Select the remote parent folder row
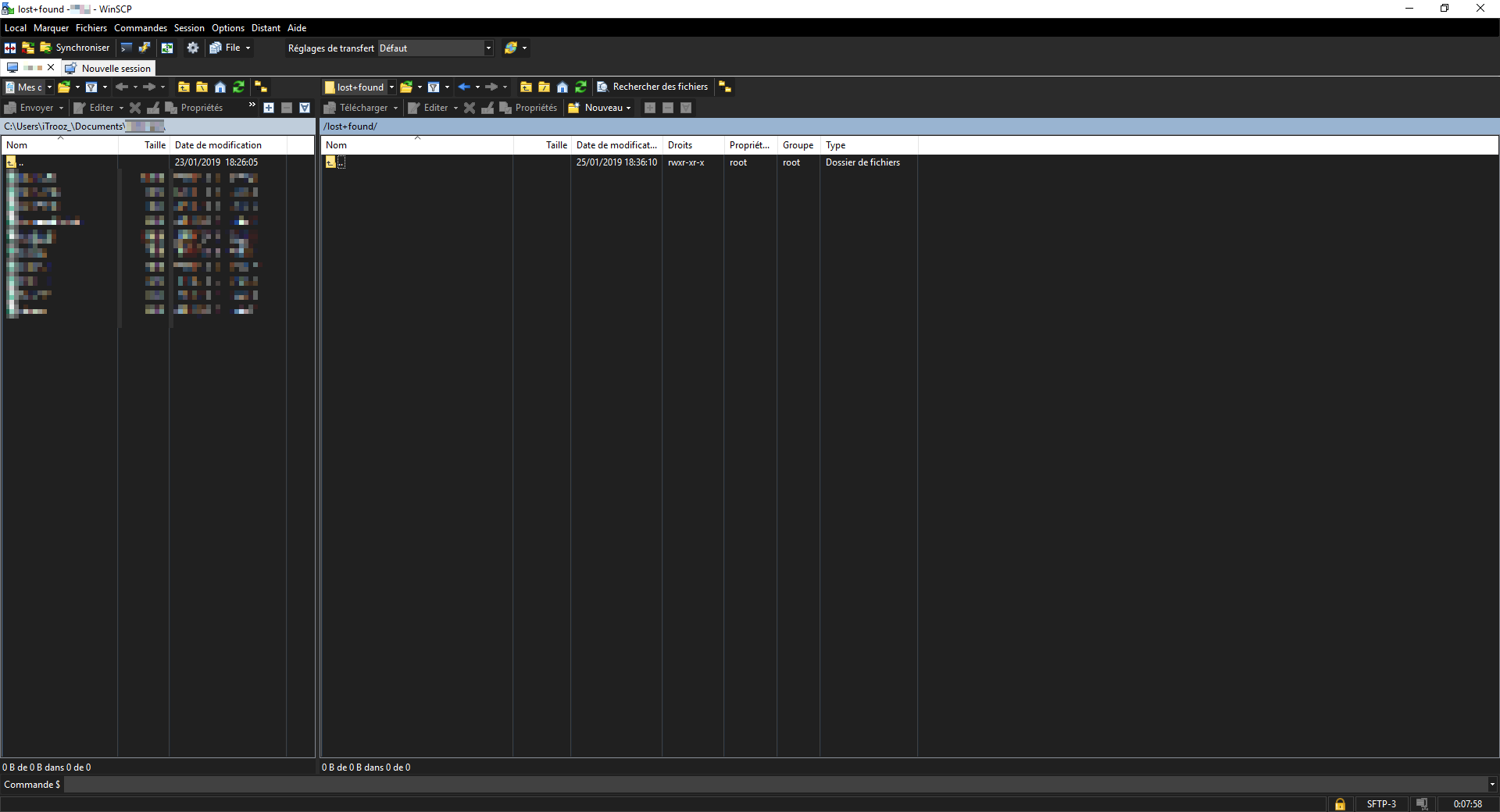 point(341,162)
